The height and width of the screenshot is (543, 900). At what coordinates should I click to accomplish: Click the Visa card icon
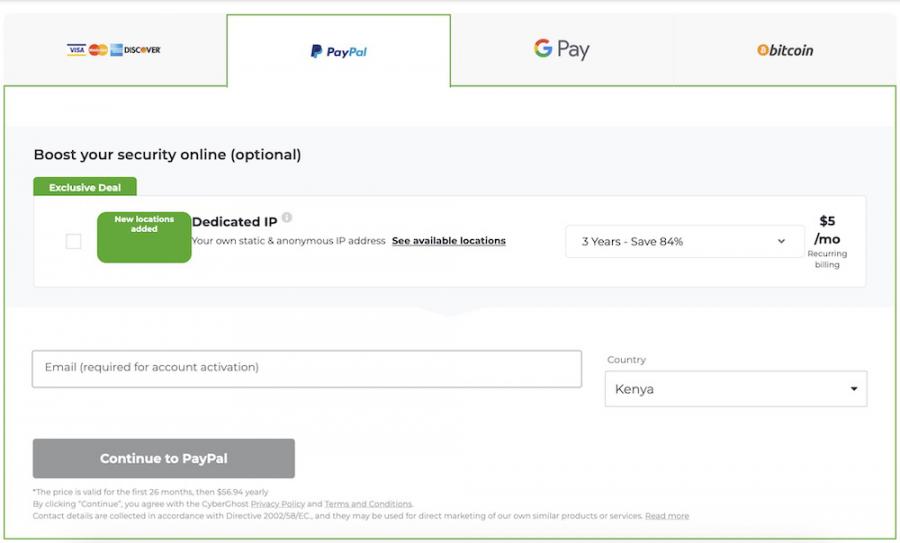76,50
